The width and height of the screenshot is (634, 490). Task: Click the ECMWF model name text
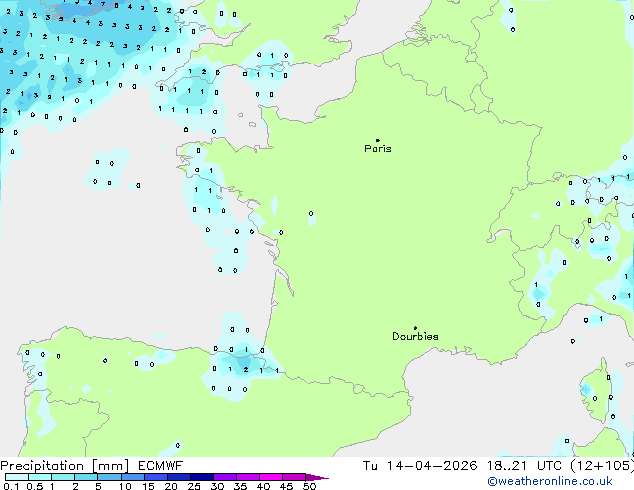(161, 466)
